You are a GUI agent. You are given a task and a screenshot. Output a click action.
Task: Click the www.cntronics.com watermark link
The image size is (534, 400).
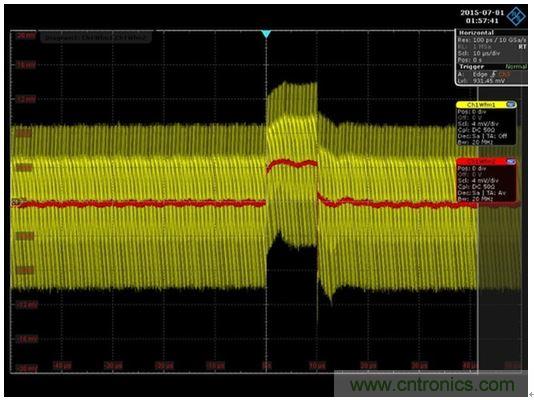click(x=432, y=385)
